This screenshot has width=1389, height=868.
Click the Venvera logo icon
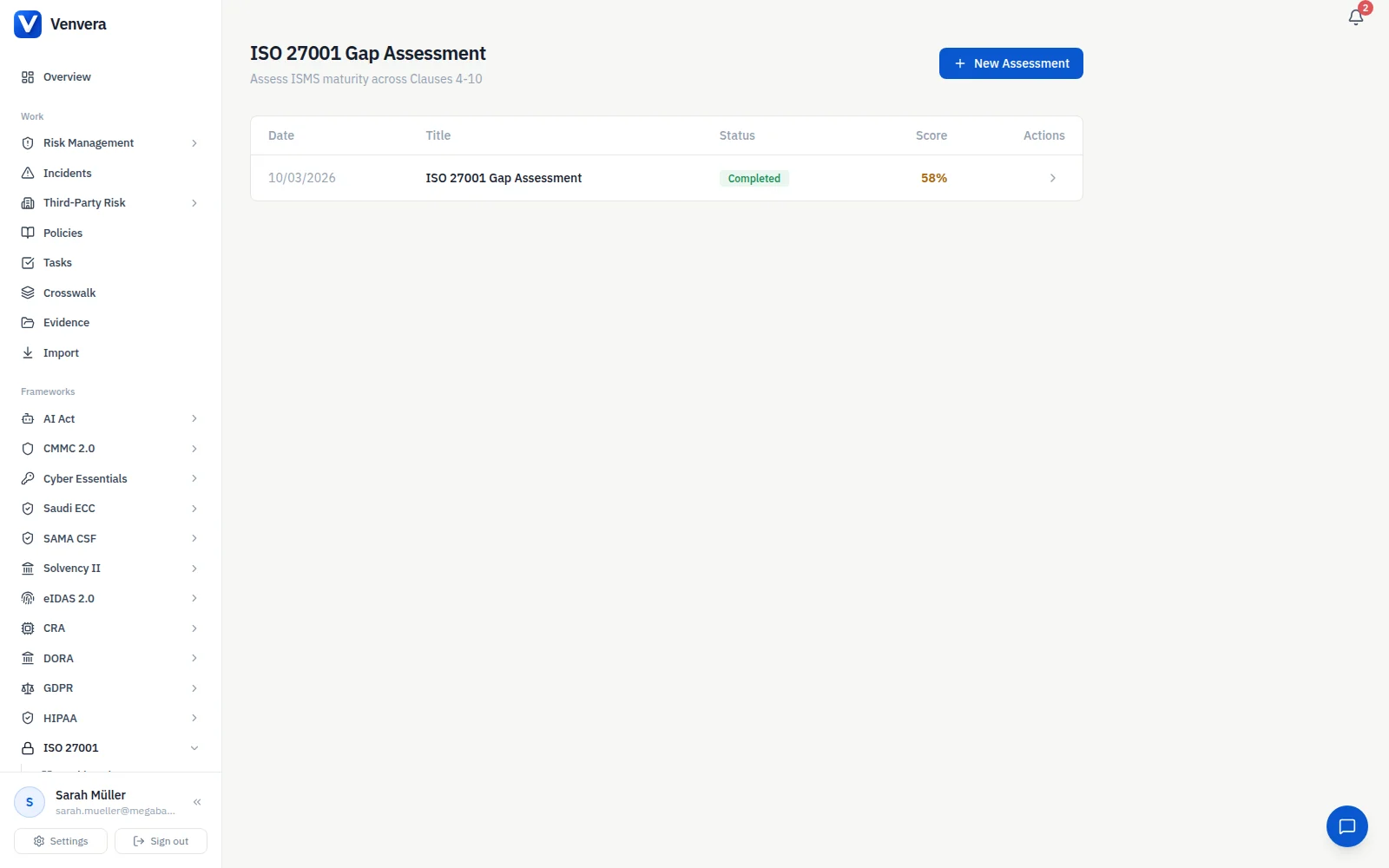coord(28,24)
